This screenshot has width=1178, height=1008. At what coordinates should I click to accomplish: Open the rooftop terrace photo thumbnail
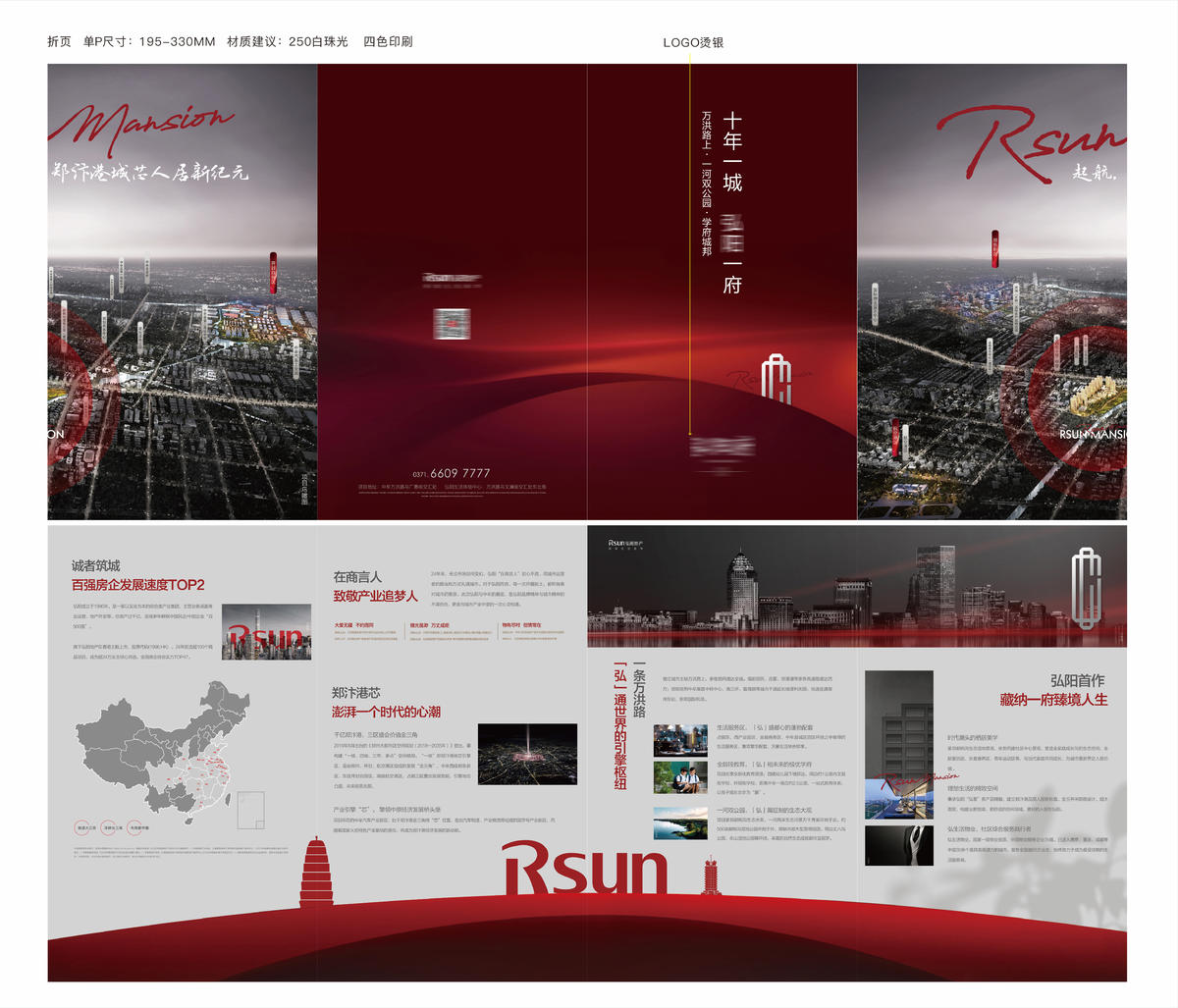[899, 798]
